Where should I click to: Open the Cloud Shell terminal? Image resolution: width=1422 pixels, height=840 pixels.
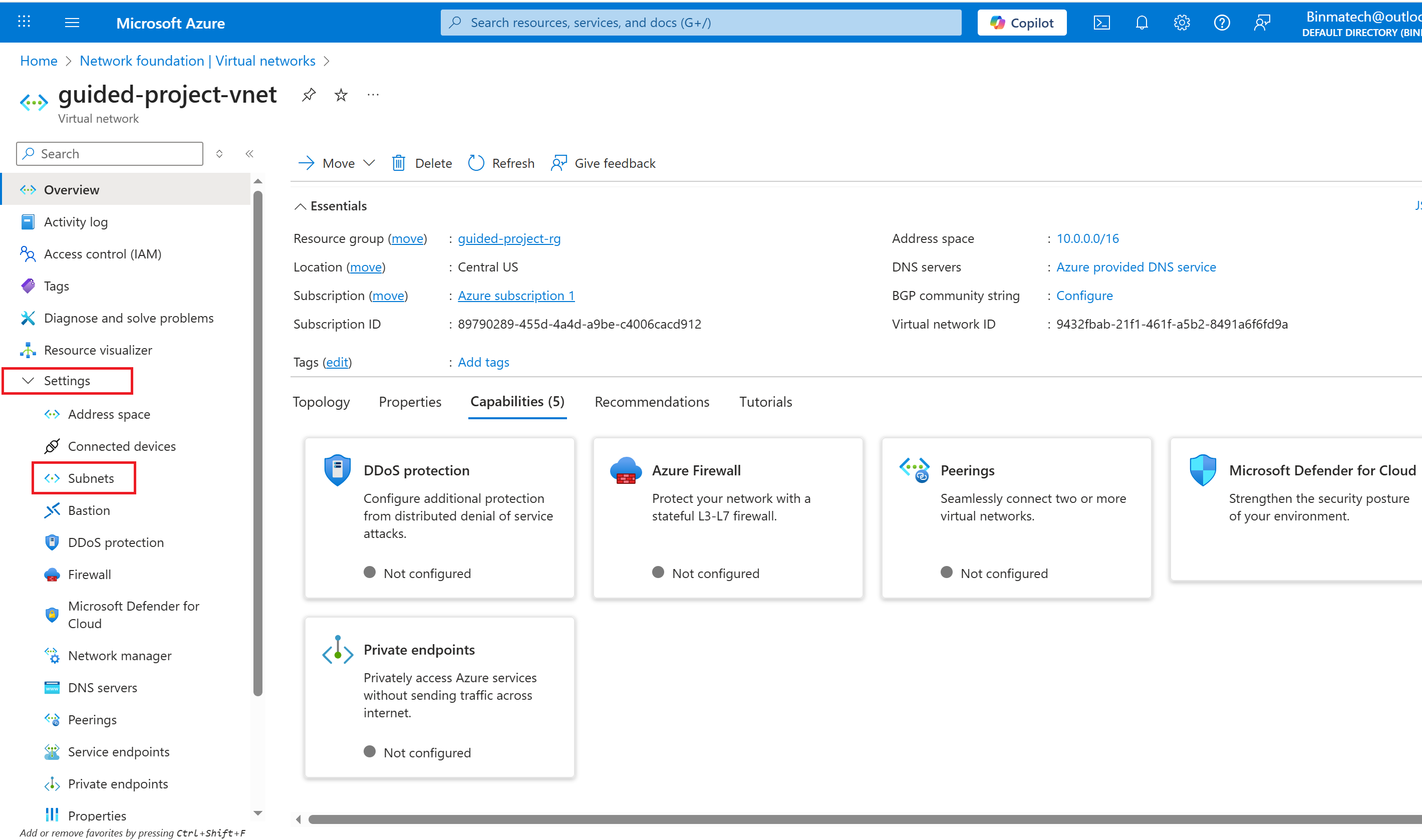[1102, 22]
